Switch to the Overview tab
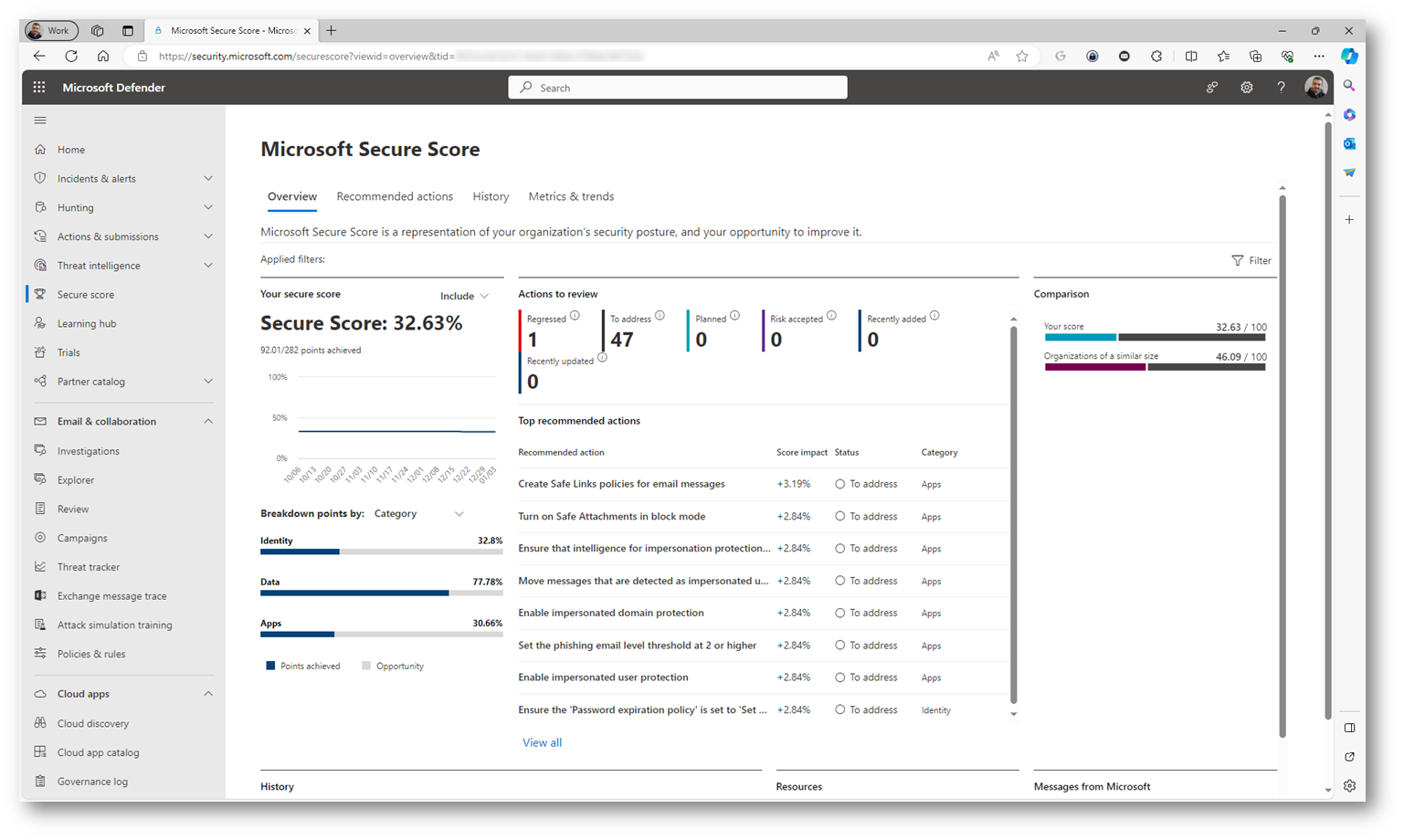Viewport: 1404px width, 840px height. coord(291,196)
